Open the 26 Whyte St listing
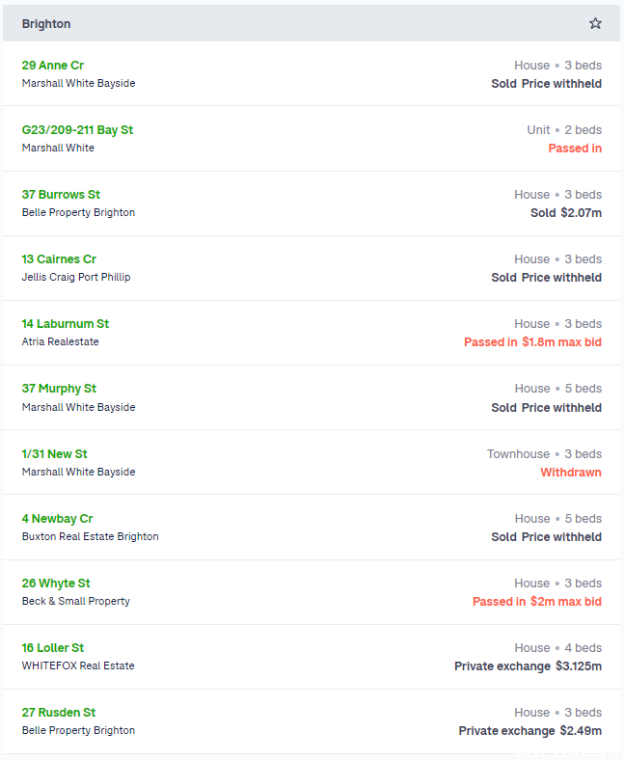Viewport: 624px width, 760px height. pos(56,583)
